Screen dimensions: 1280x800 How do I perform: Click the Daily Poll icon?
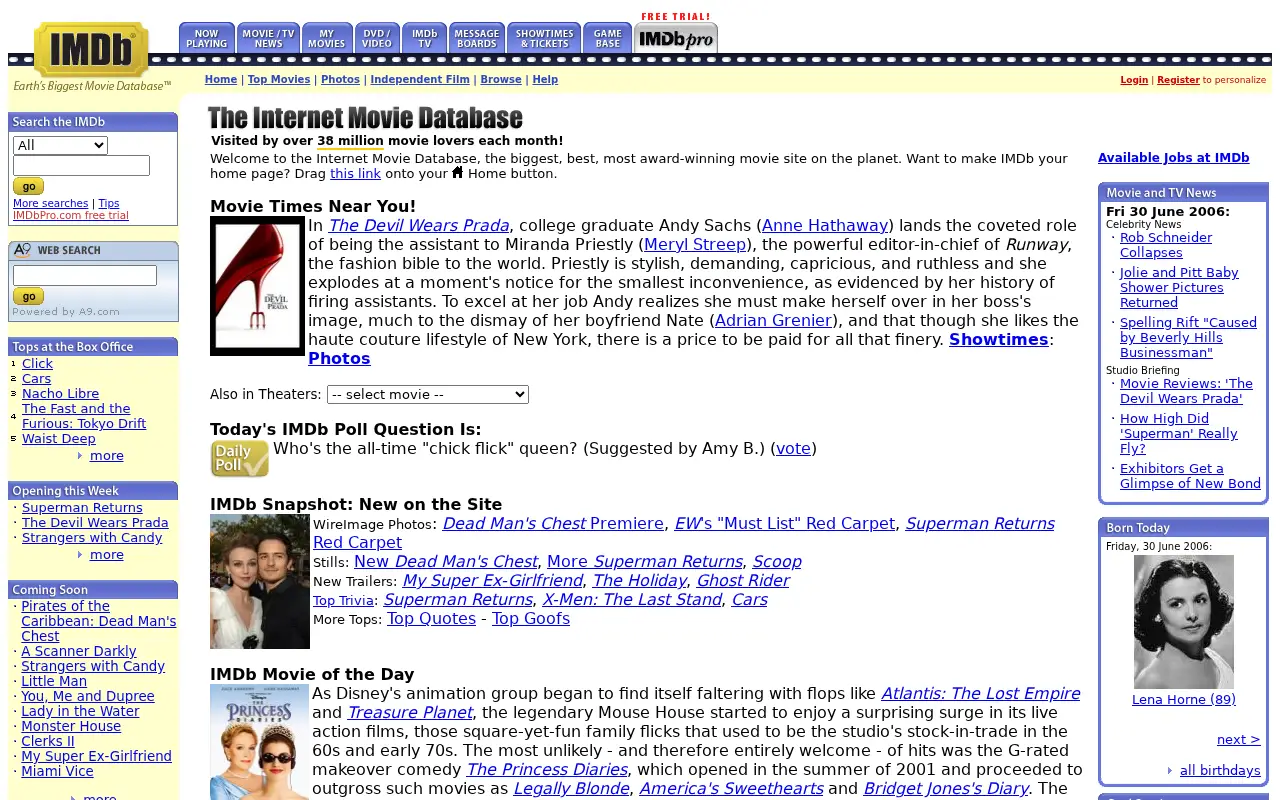[239, 459]
